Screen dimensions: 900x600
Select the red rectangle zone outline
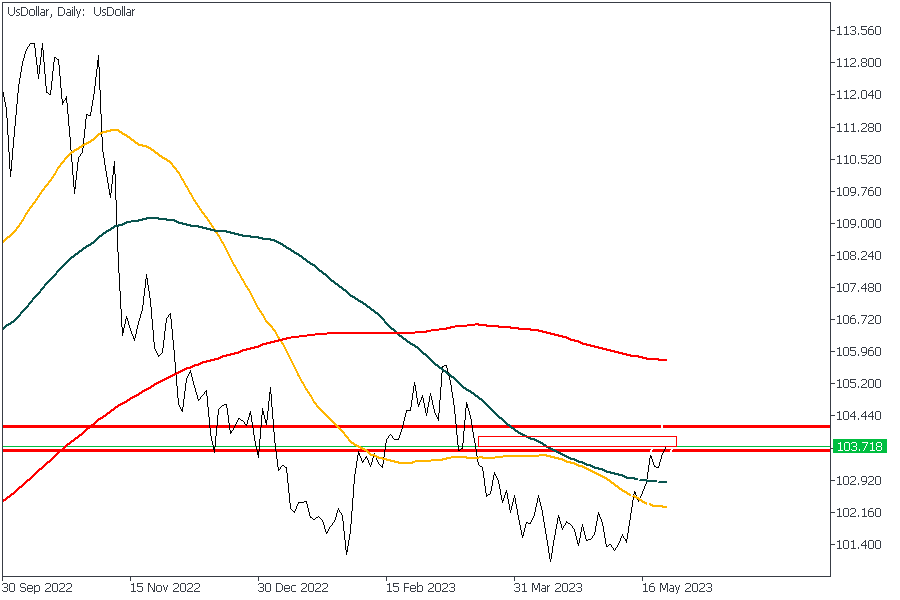coord(577,436)
